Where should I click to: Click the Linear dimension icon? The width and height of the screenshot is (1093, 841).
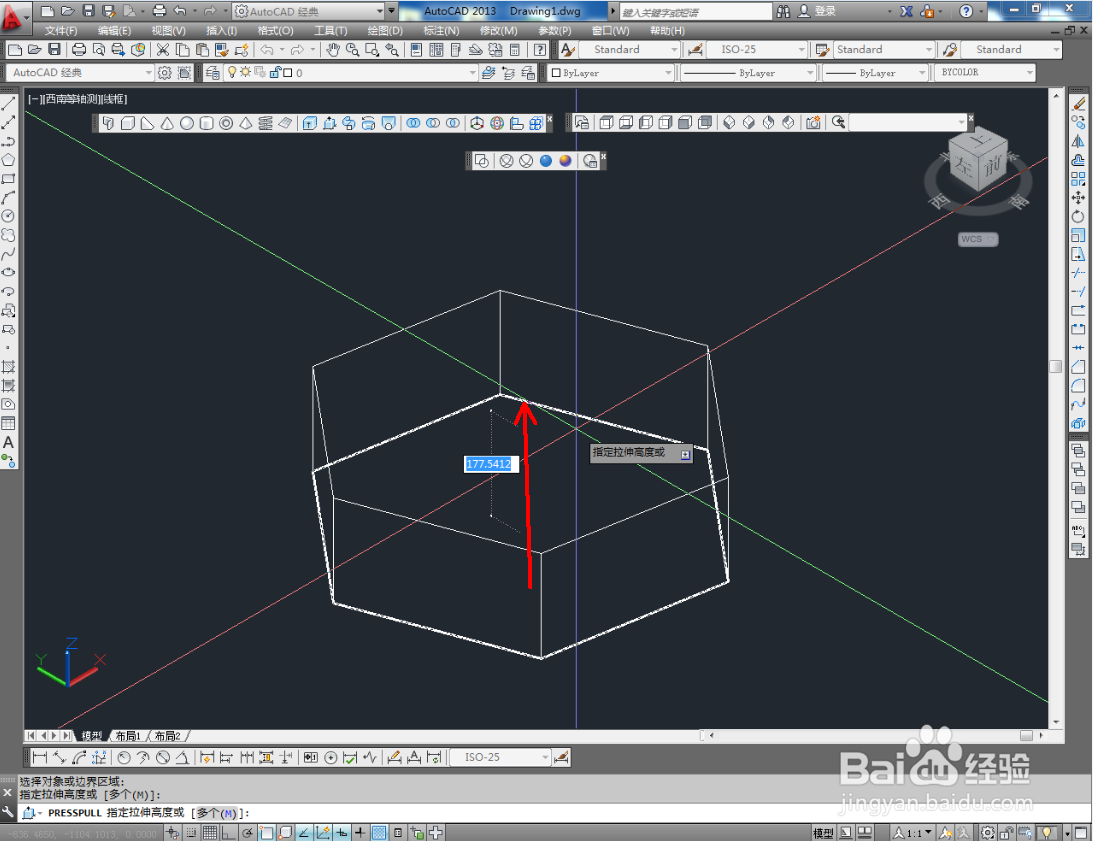pyautogui.click(x=40, y=757)
